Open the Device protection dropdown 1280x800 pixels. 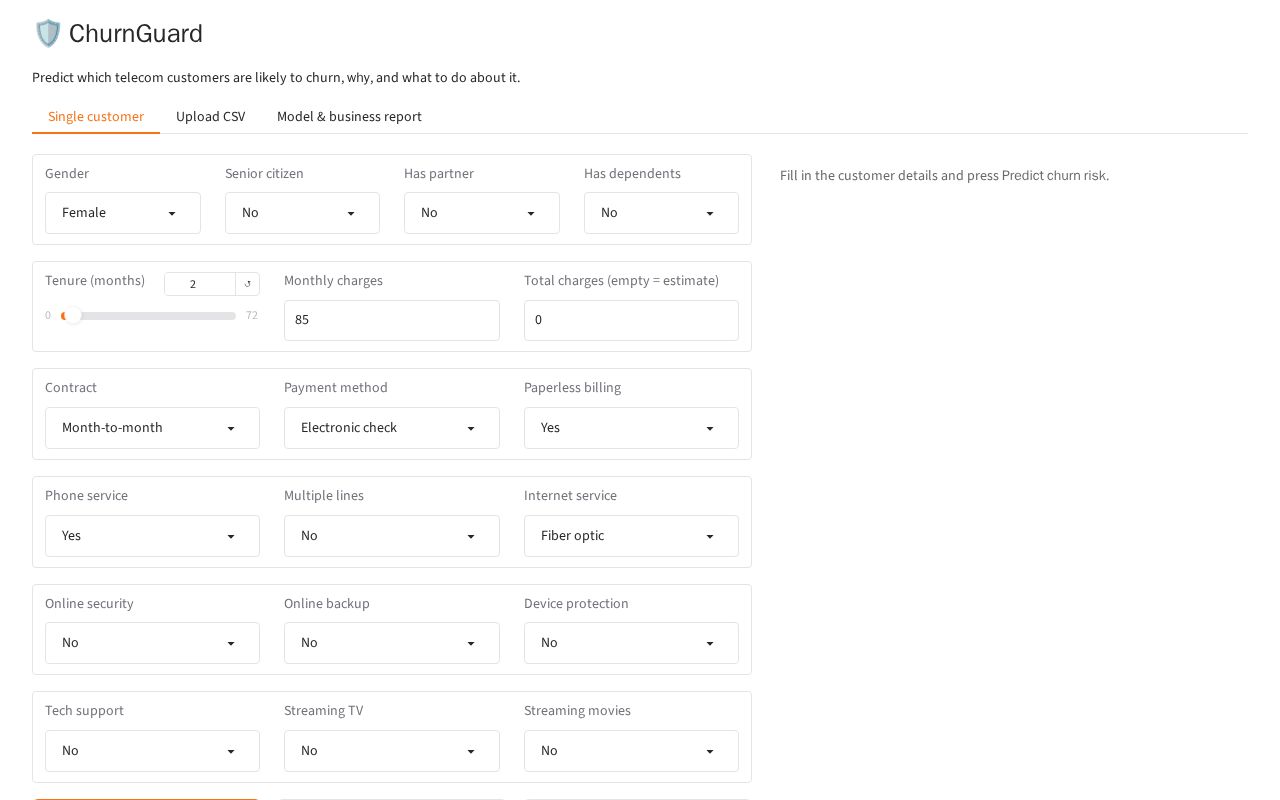click(x=631, y=643)
